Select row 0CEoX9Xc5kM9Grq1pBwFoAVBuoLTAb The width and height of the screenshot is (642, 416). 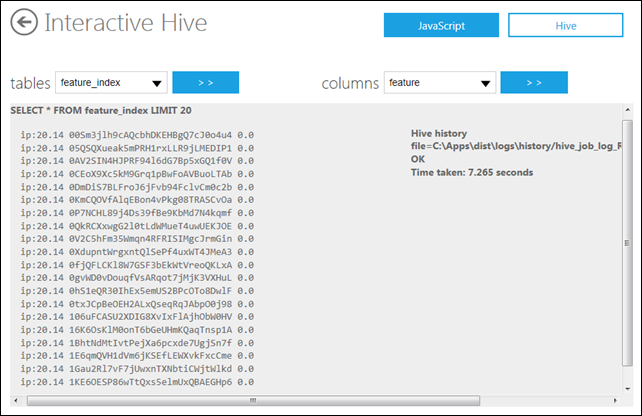tap(137, 174)
